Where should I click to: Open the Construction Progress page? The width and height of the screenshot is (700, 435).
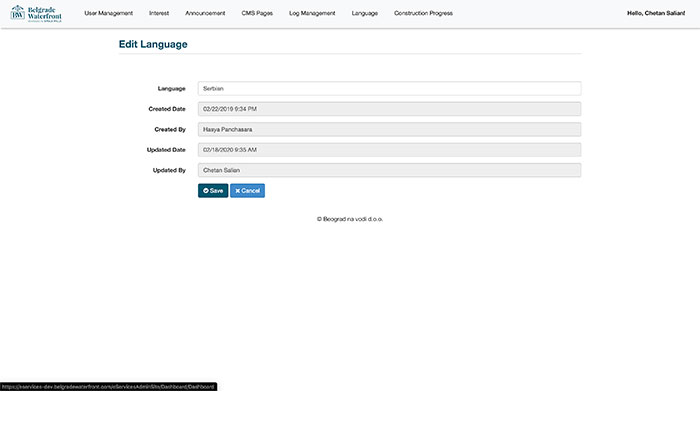point(423,13)
